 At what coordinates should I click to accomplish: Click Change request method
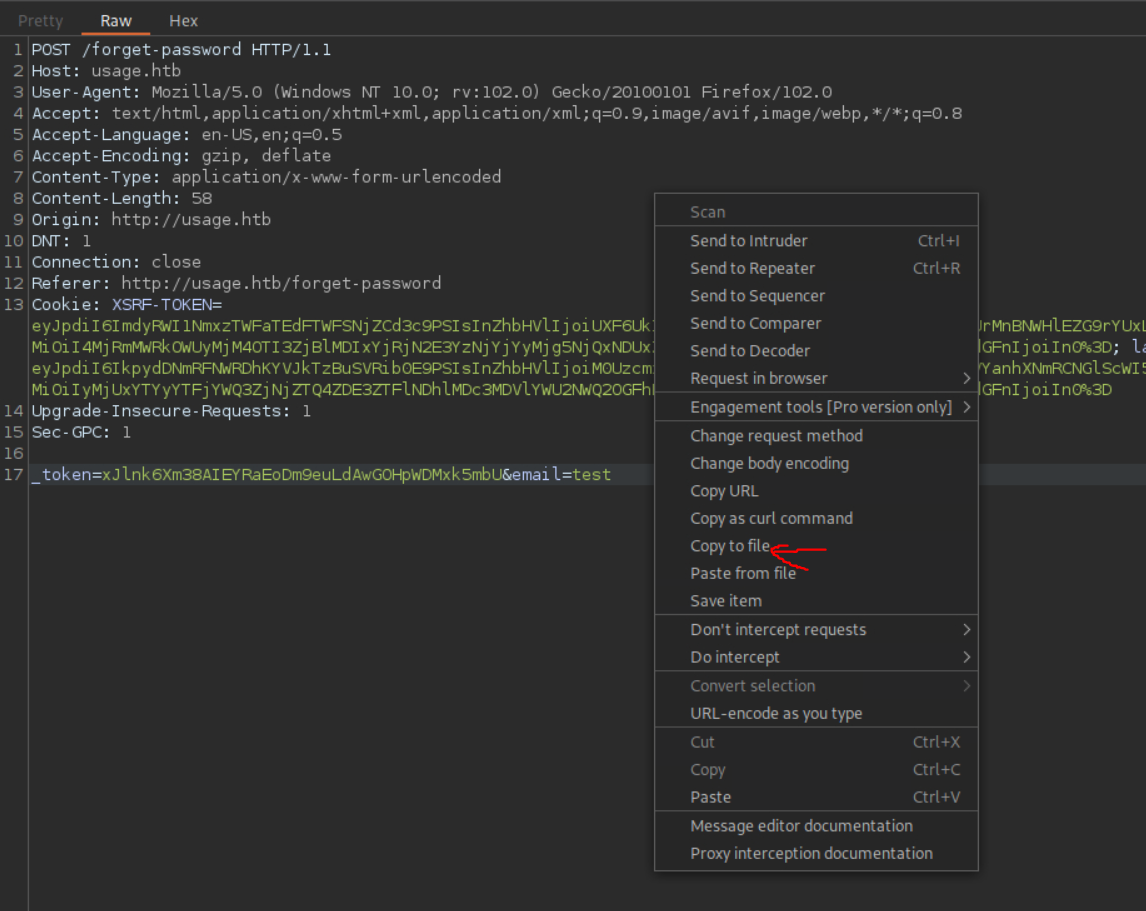pyautogui.click(x=776, y=436)
